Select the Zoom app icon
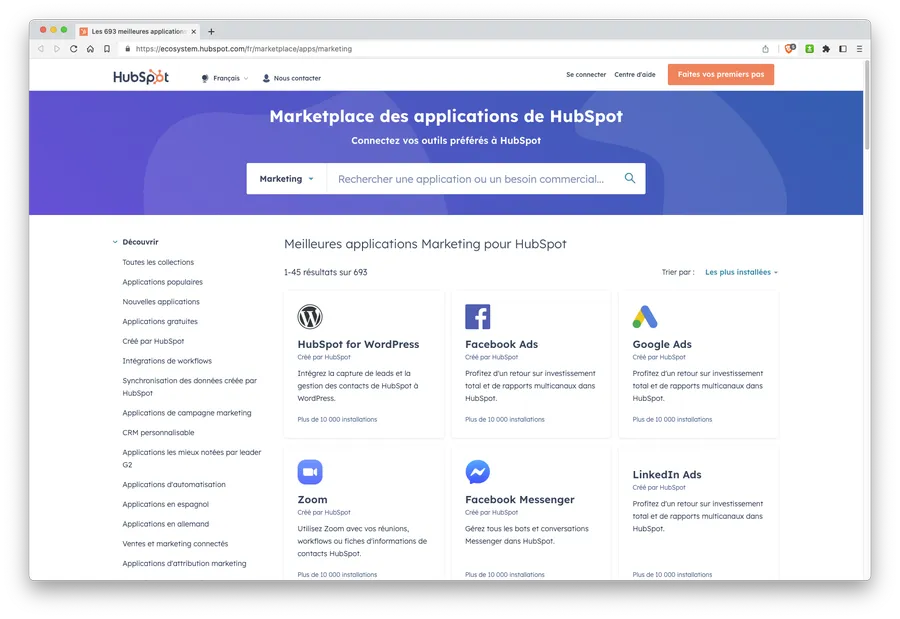 tap(310, 472)
